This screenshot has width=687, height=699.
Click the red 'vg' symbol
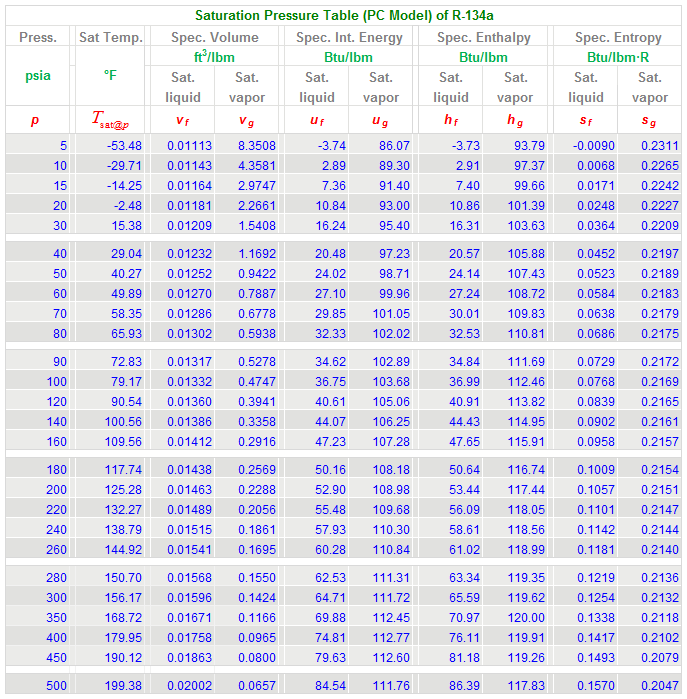(247, 120)
